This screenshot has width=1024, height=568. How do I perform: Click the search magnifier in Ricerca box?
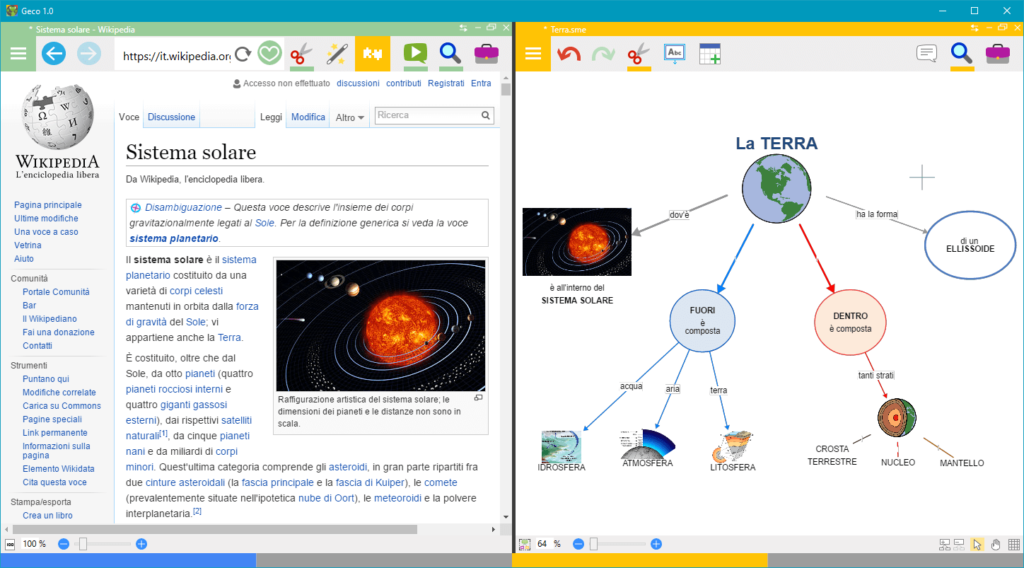[485, 116]
